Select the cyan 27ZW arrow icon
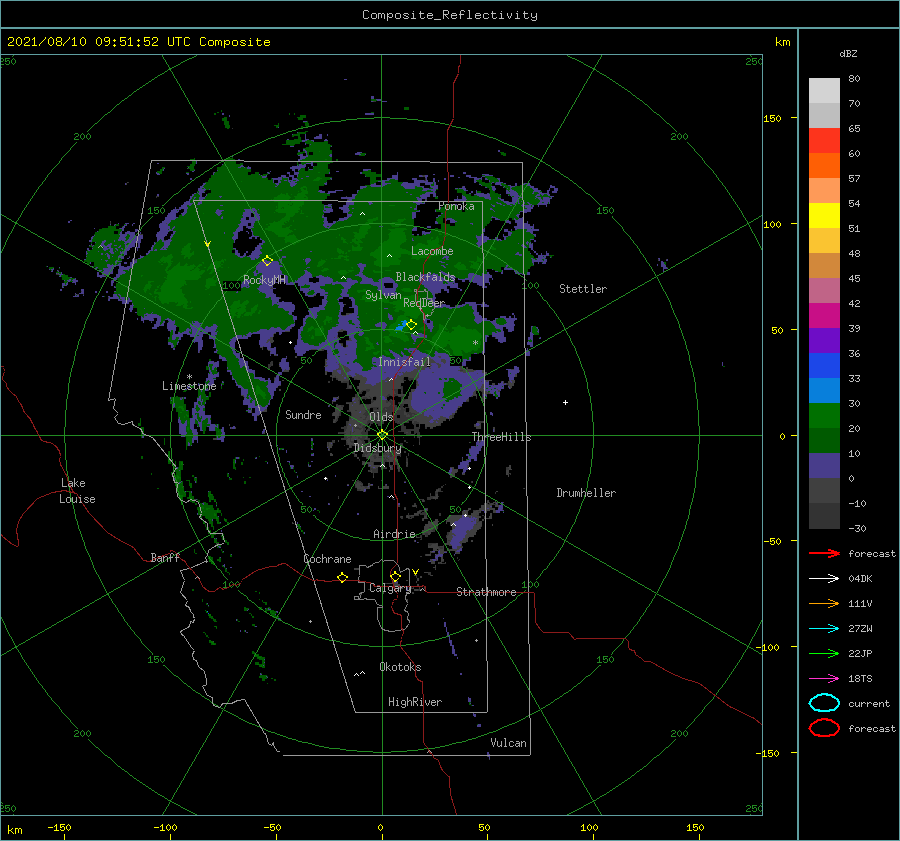 824,629
